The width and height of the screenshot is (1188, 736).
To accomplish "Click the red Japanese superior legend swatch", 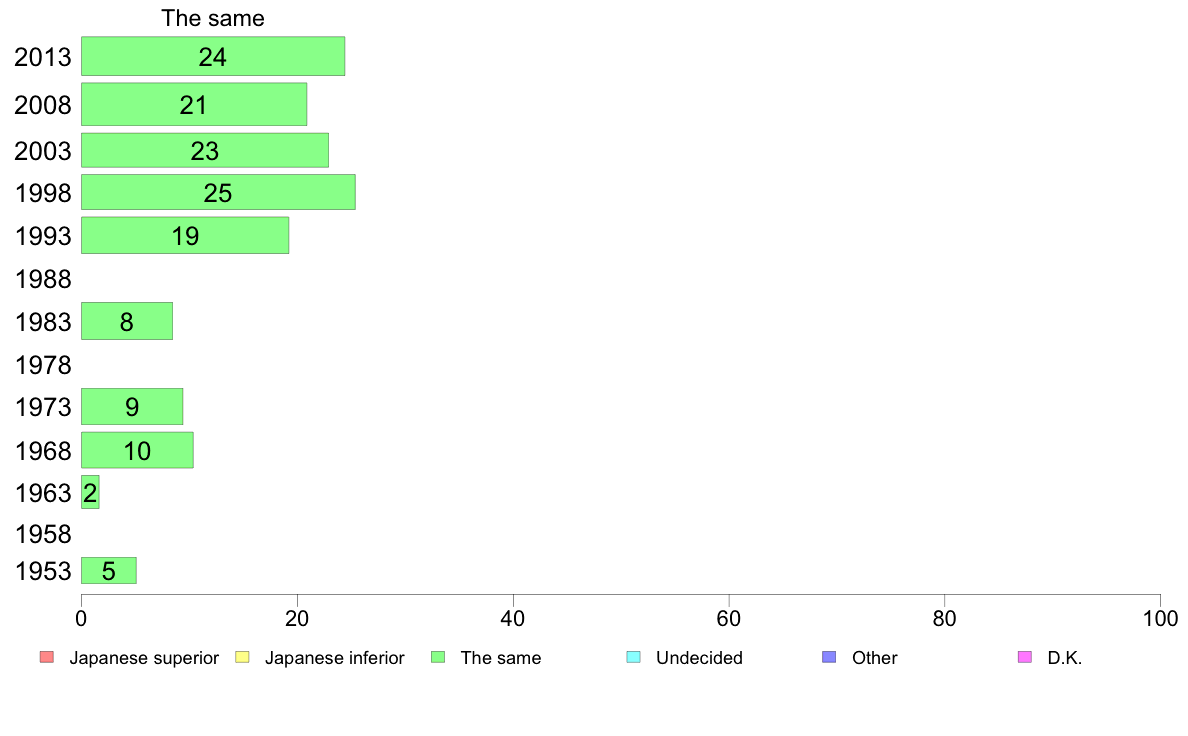I will point(47,657).
